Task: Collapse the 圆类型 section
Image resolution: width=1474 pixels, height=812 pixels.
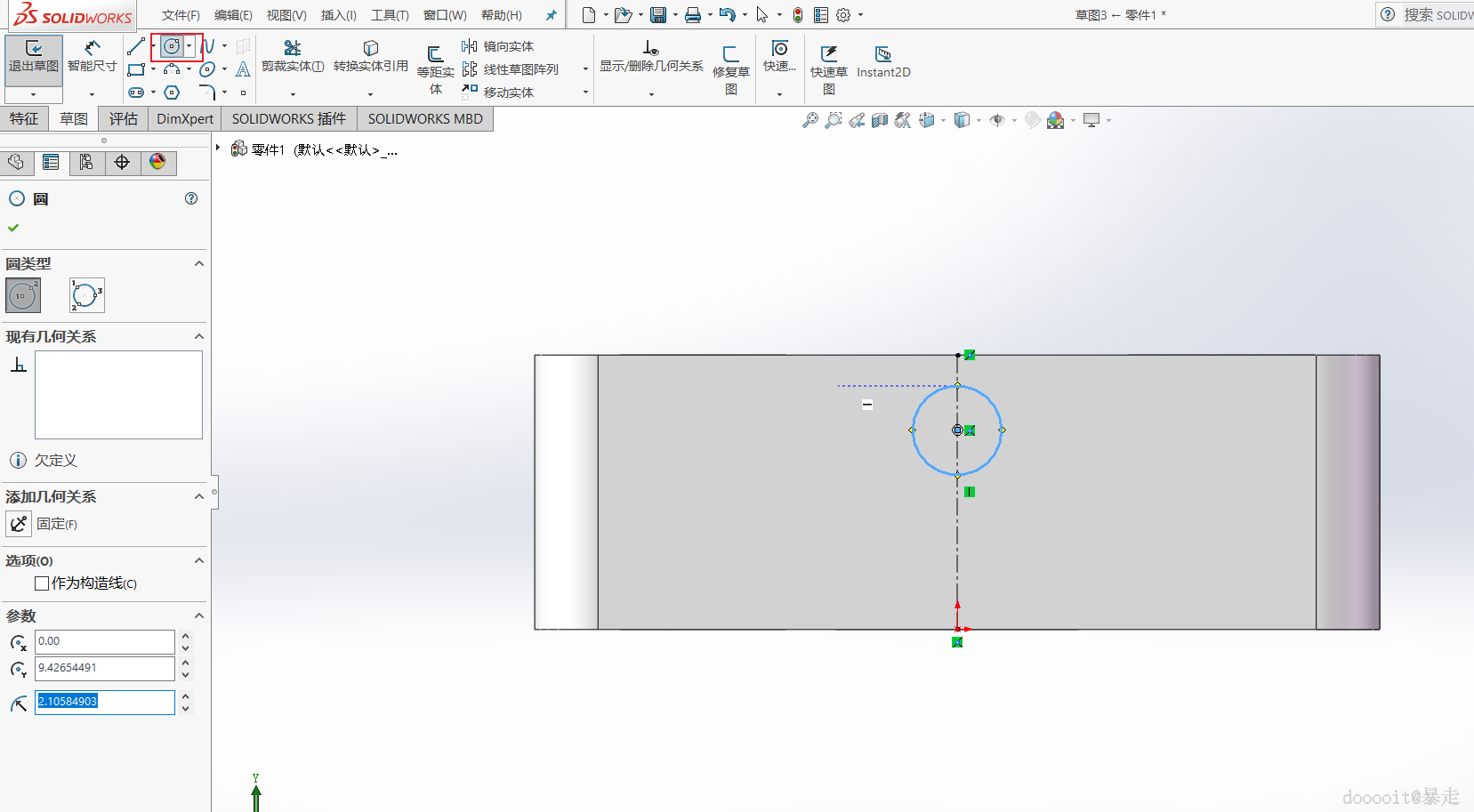Action: click(x=199, y=264)
